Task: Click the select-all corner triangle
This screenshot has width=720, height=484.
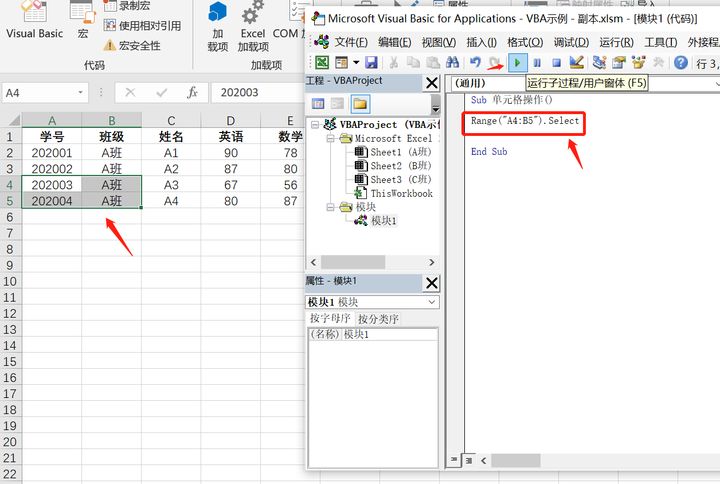Action: [x=14, y=121]
